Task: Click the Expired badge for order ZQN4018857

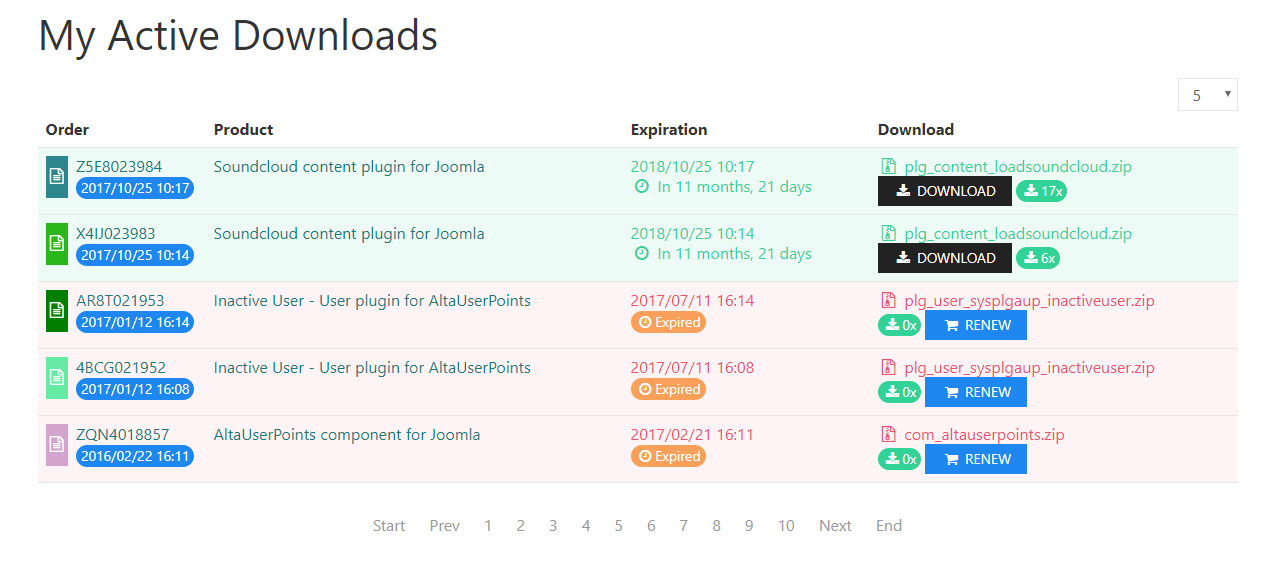Action: pyautogui.click(x=668, y=456)
